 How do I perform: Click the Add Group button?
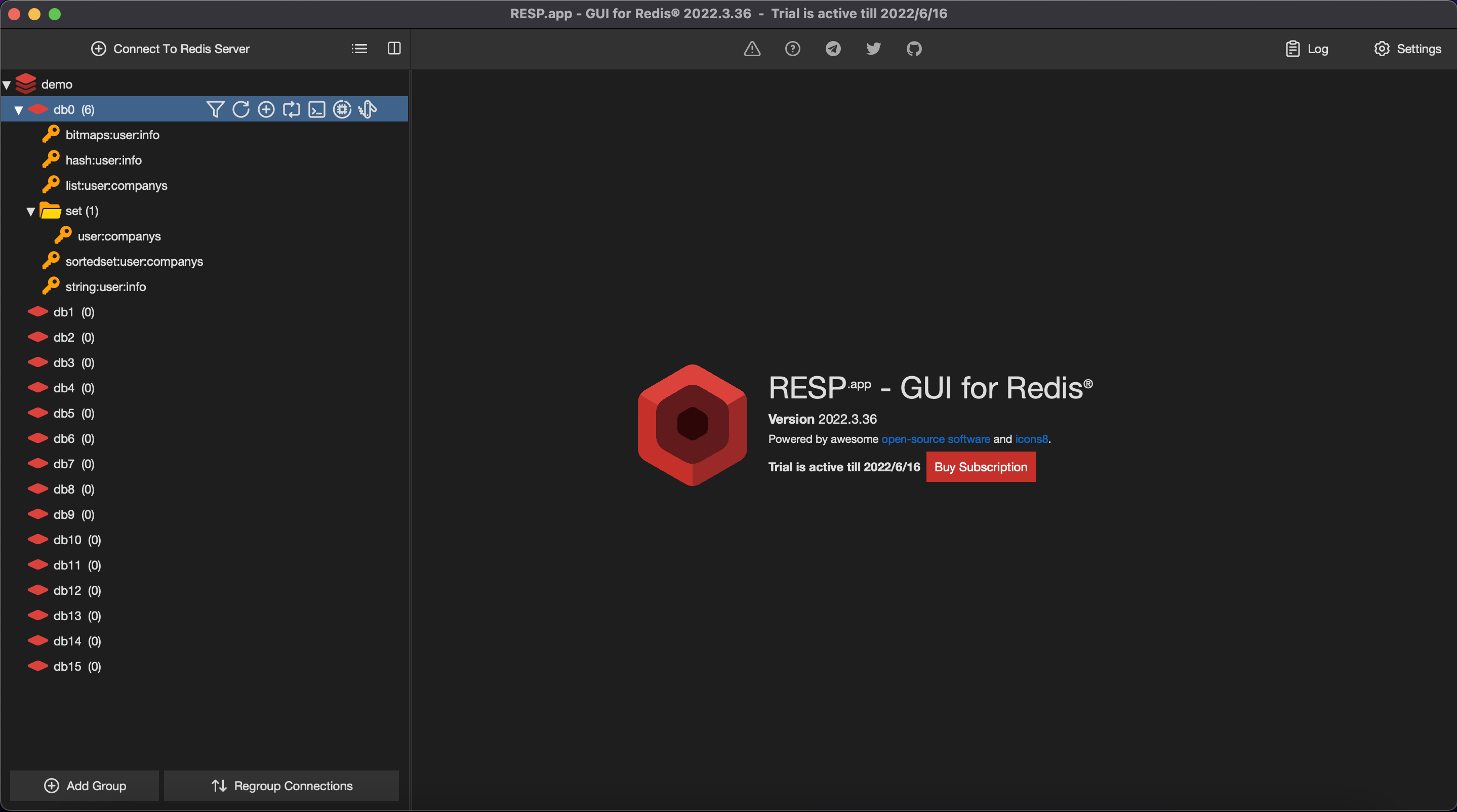tap(85, 786)
